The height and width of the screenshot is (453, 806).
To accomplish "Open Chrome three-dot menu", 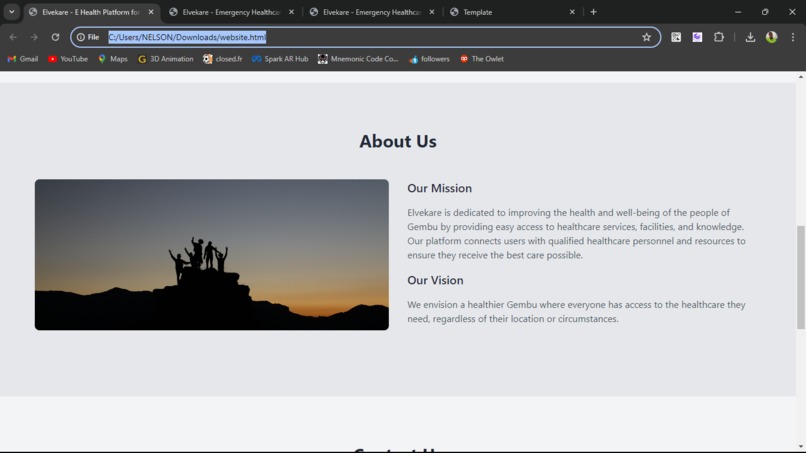I will (x=793, y=37).
